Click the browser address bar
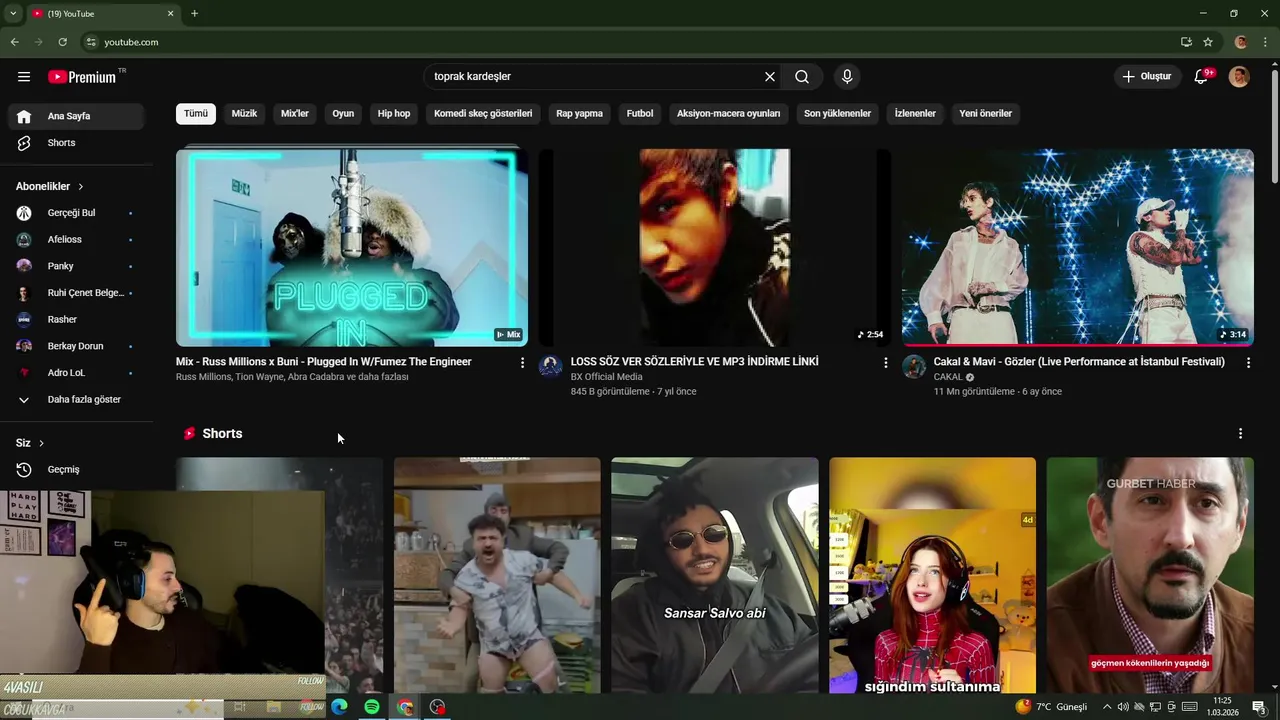1280x720 pixels. coord(630,42)
